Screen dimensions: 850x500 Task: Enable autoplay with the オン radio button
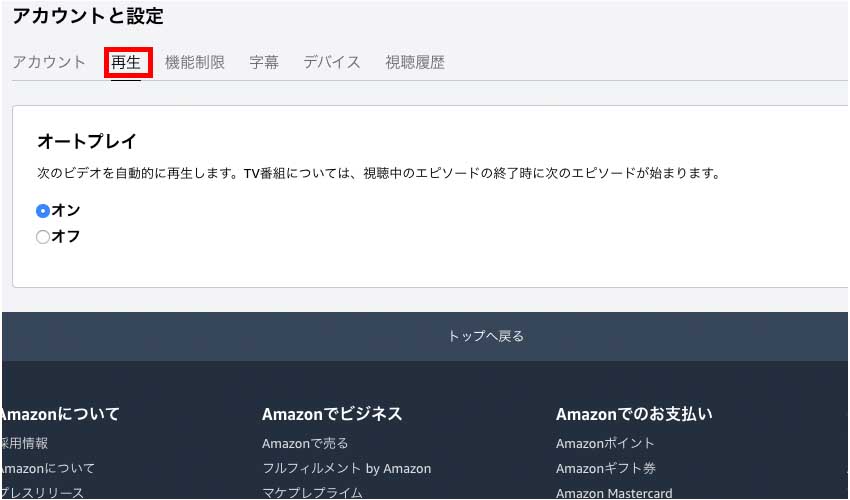pos(43,211)
